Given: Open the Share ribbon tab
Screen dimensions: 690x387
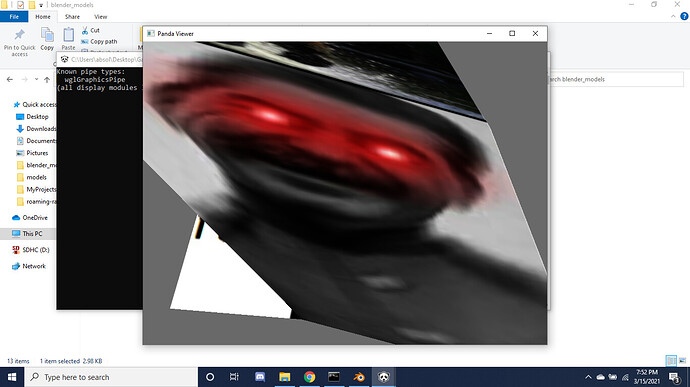Looking at the screenshot, I should pos(72,17).
